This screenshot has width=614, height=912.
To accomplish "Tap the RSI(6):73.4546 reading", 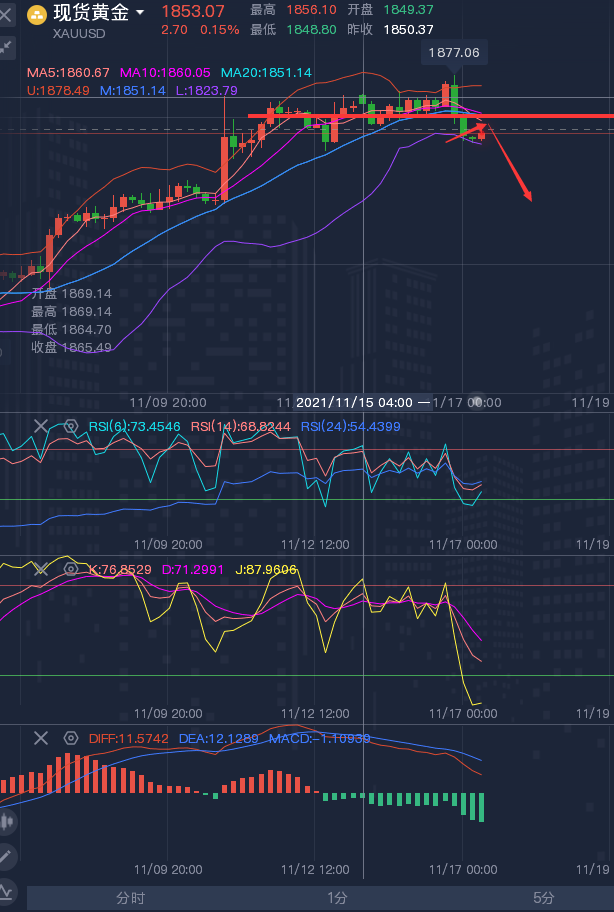I will [x=134, y=427].
